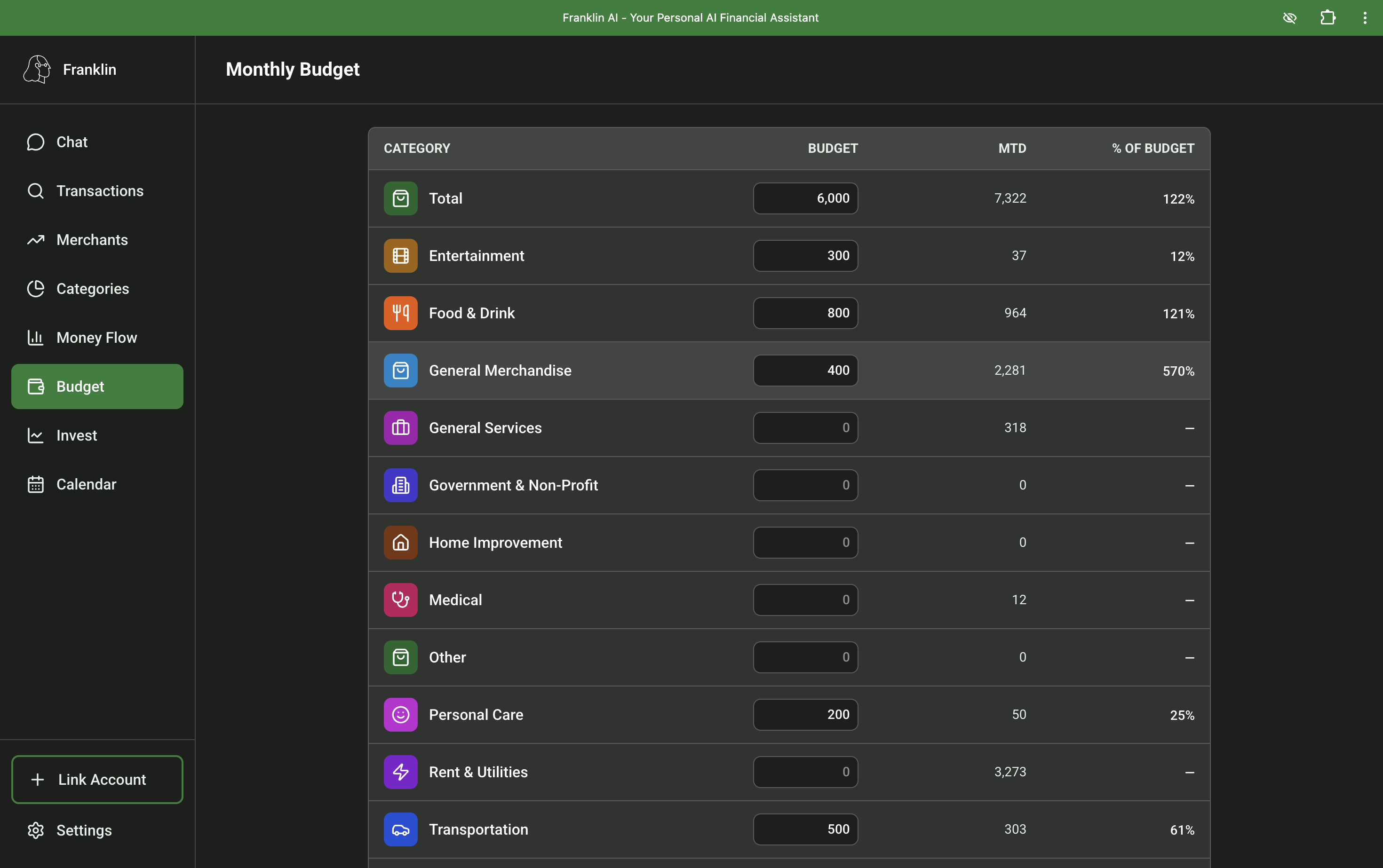Screen dimensions: 1383x868
Task: Open the three-dot browser menu
Action: [1365, 18]
